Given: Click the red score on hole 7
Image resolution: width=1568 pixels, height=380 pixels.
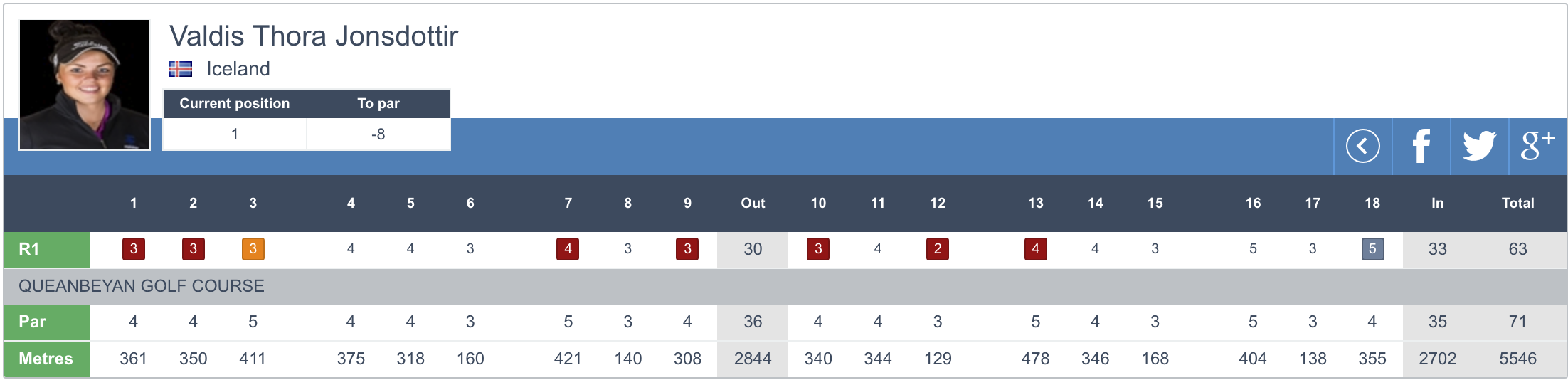Looking at the screenshot, I should tap(567, 249).
